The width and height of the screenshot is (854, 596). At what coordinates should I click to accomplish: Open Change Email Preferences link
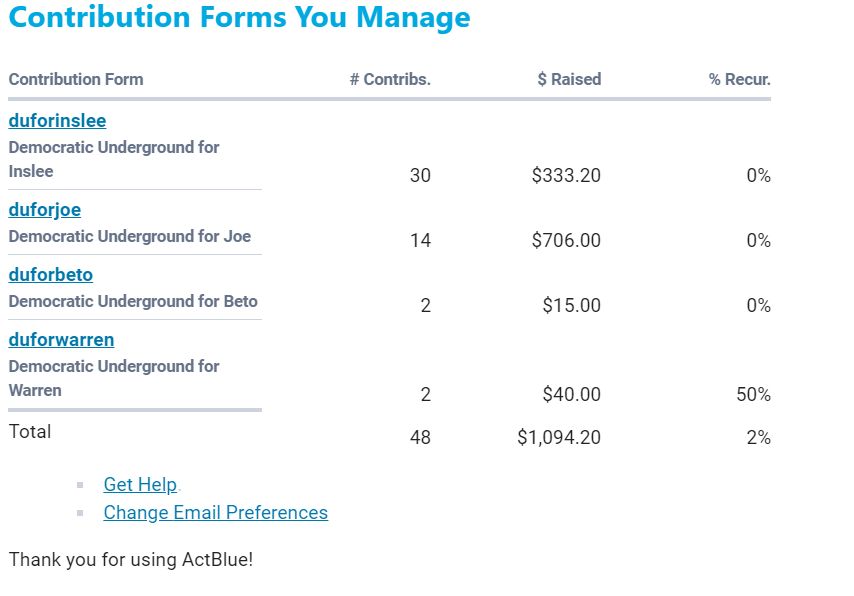tap(215, 513)
